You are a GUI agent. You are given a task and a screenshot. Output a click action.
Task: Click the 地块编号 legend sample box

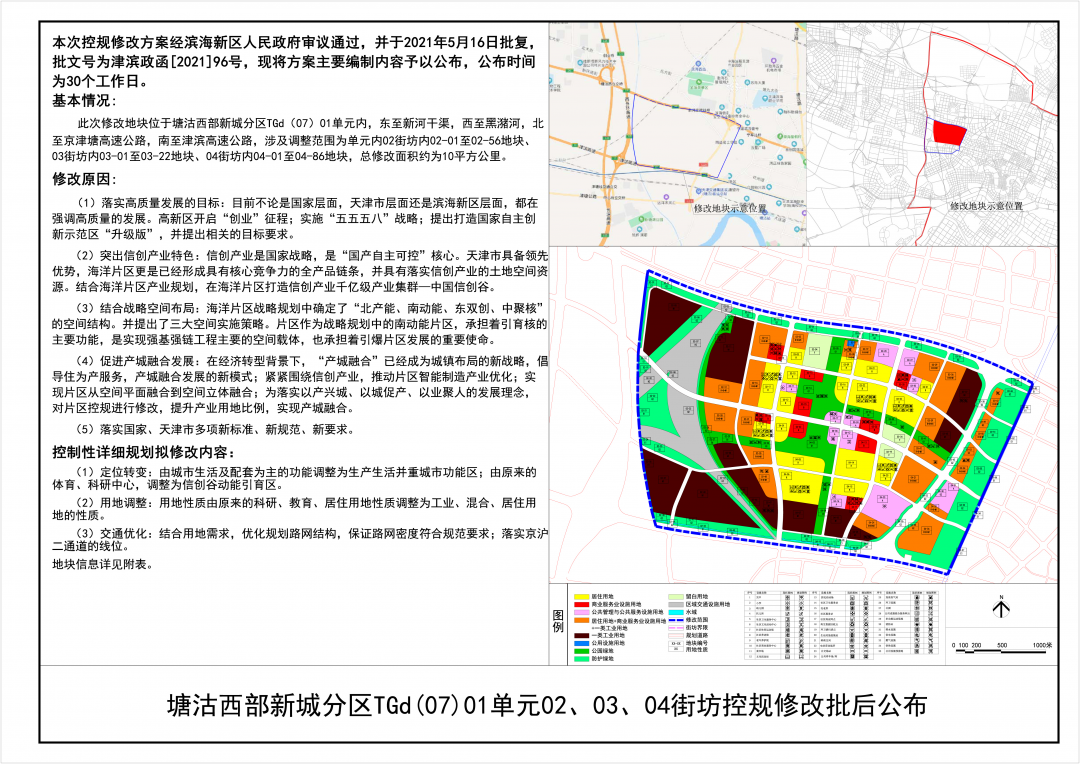pos(676,643)
